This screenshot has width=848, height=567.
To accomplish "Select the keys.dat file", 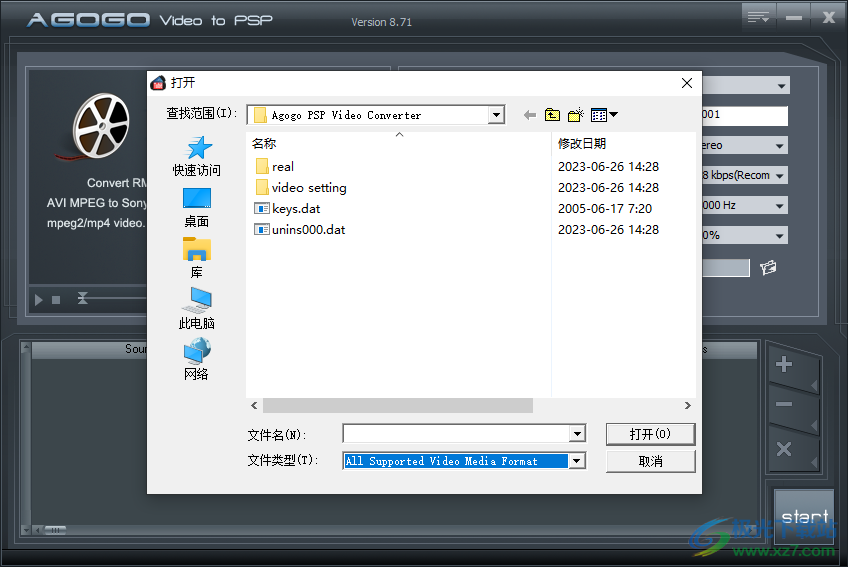I will pyautogui.click(x=287, y=209).
